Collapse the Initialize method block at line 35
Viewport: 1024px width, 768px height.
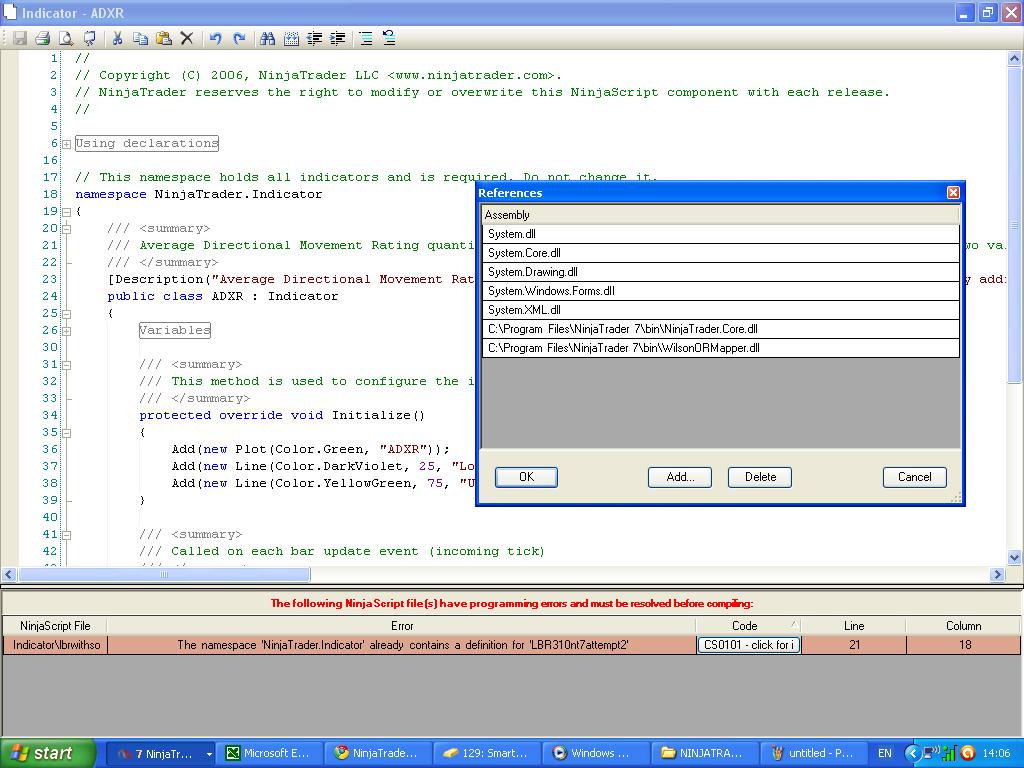(66, 433)
